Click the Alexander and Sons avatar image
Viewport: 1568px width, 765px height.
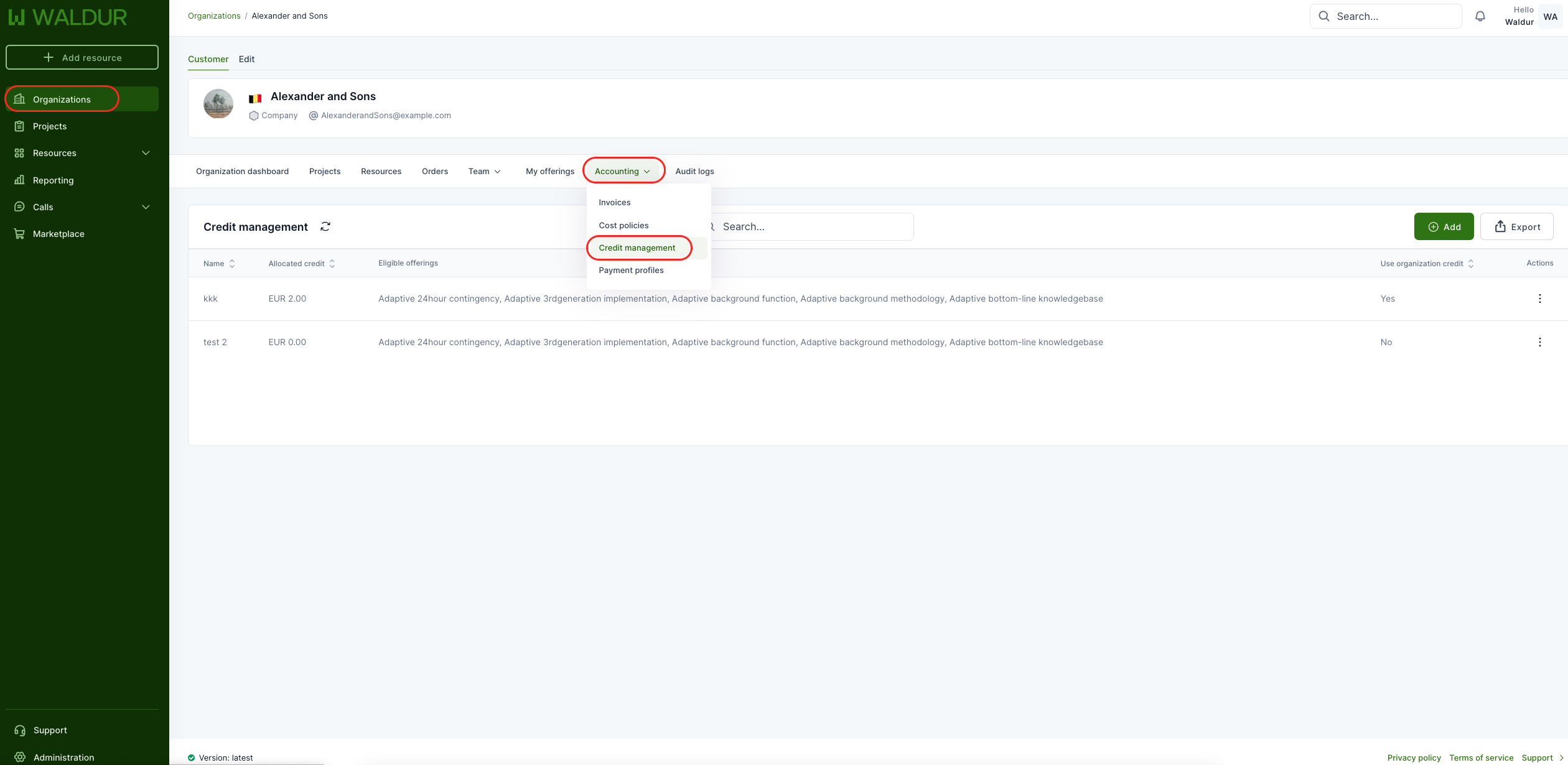[x=218, y=104]
